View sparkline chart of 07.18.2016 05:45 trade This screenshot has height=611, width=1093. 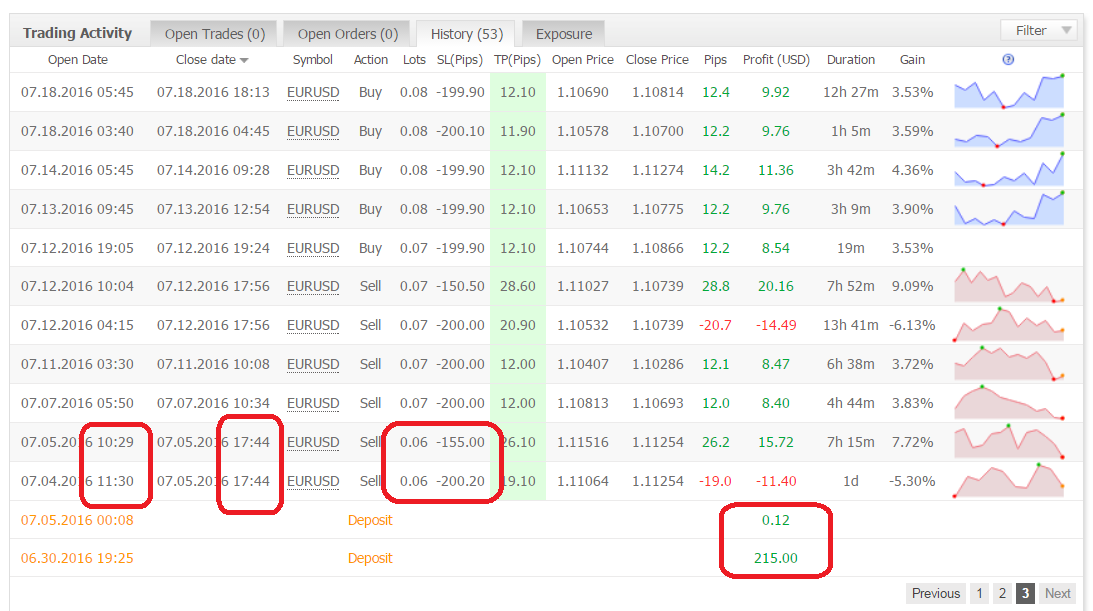pos(1009,91)
